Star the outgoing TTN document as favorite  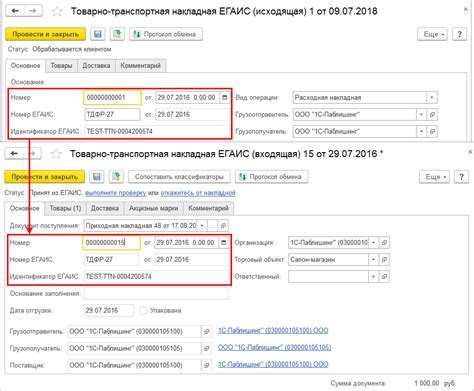point(57,11)
